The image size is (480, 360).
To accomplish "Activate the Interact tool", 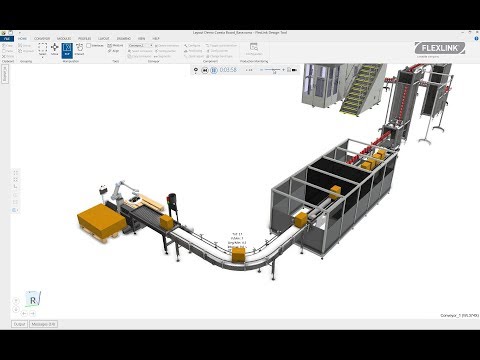I will click(79, 49).
